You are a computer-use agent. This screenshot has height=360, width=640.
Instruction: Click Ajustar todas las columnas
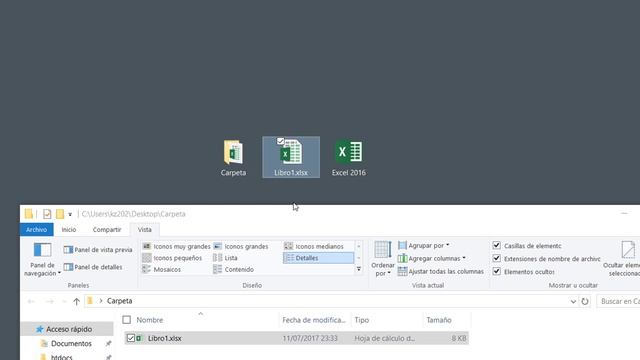441,271
